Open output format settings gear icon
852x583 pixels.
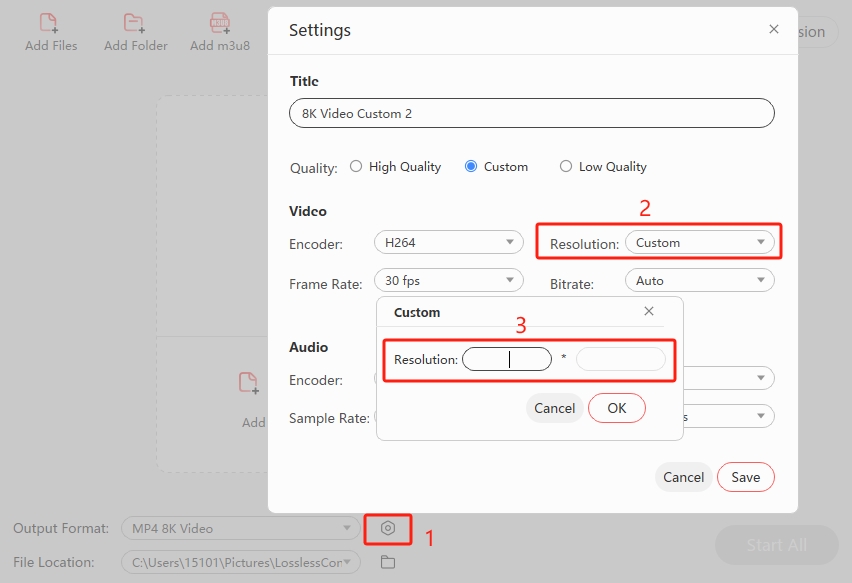tap(388, 528)
